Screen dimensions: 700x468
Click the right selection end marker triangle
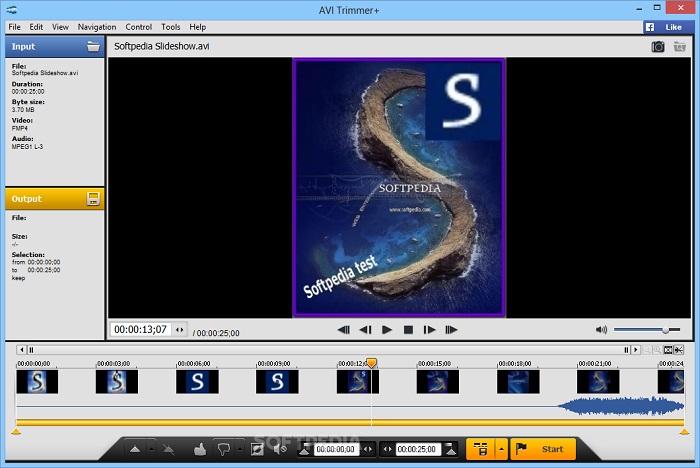coord(684,432)
